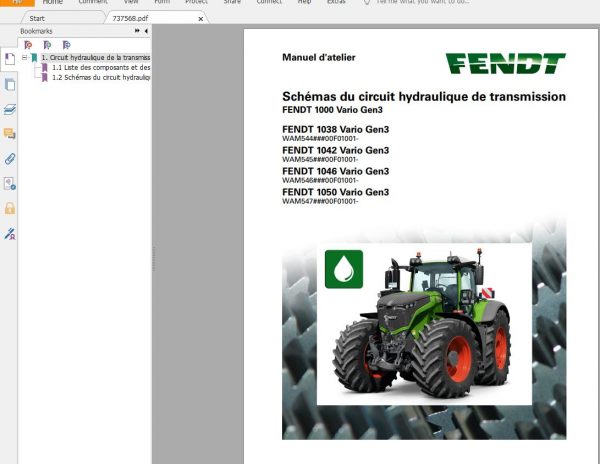This screenshot has width=600, height=464.
Task: Open bookmark '1.1 Liste des composants et des'
Action: point(101,68)
